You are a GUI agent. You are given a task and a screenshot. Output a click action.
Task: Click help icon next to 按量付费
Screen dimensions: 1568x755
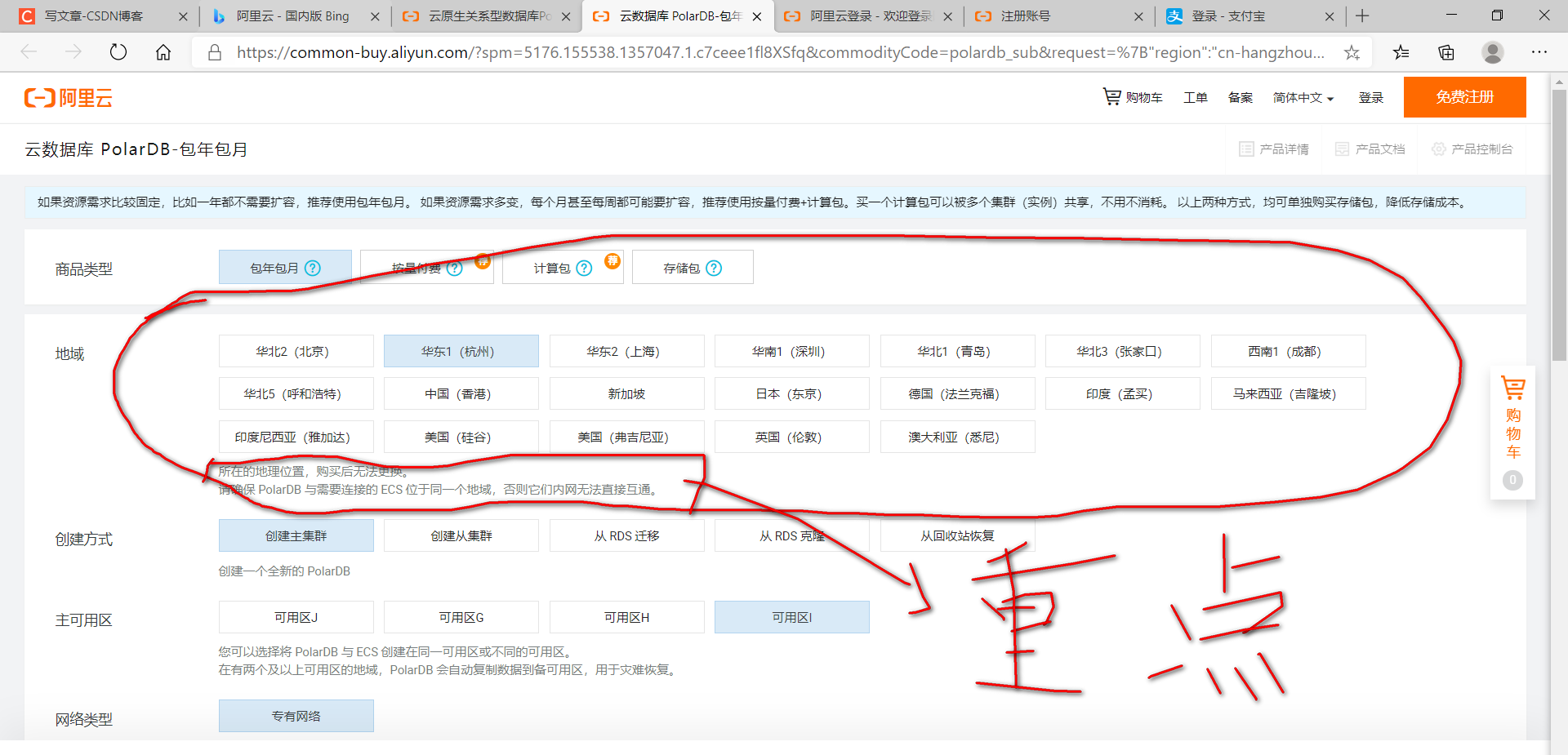[455, 268]
